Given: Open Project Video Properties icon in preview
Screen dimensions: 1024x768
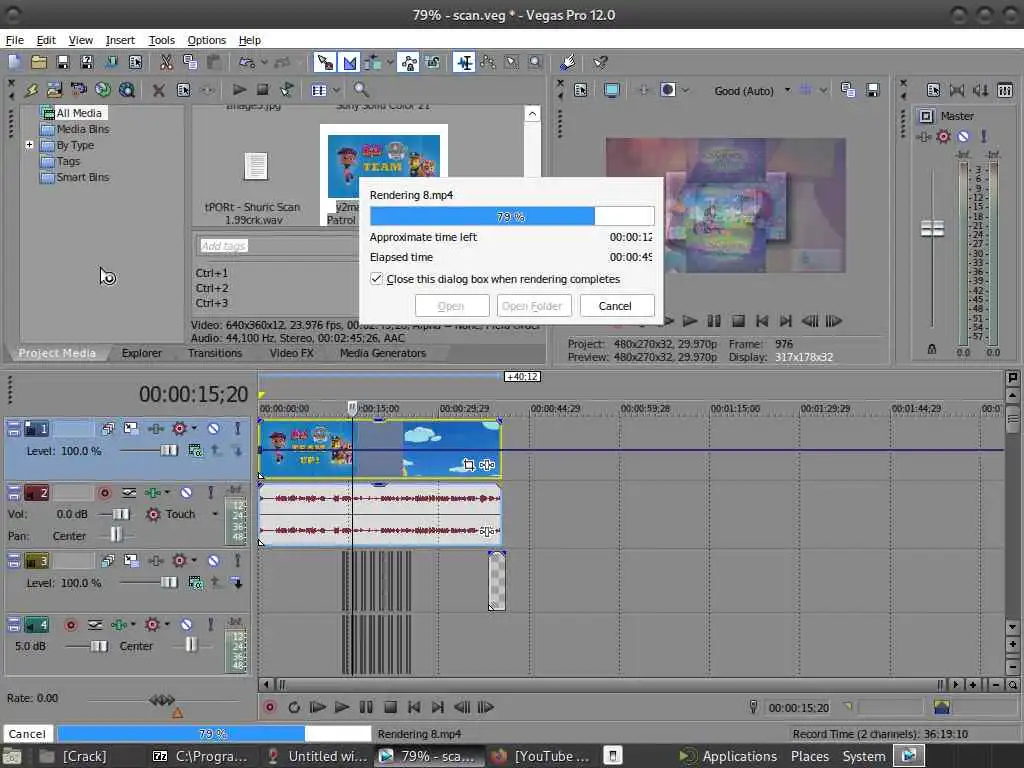Looking at the screenshot, I should (x=581, y=90).
